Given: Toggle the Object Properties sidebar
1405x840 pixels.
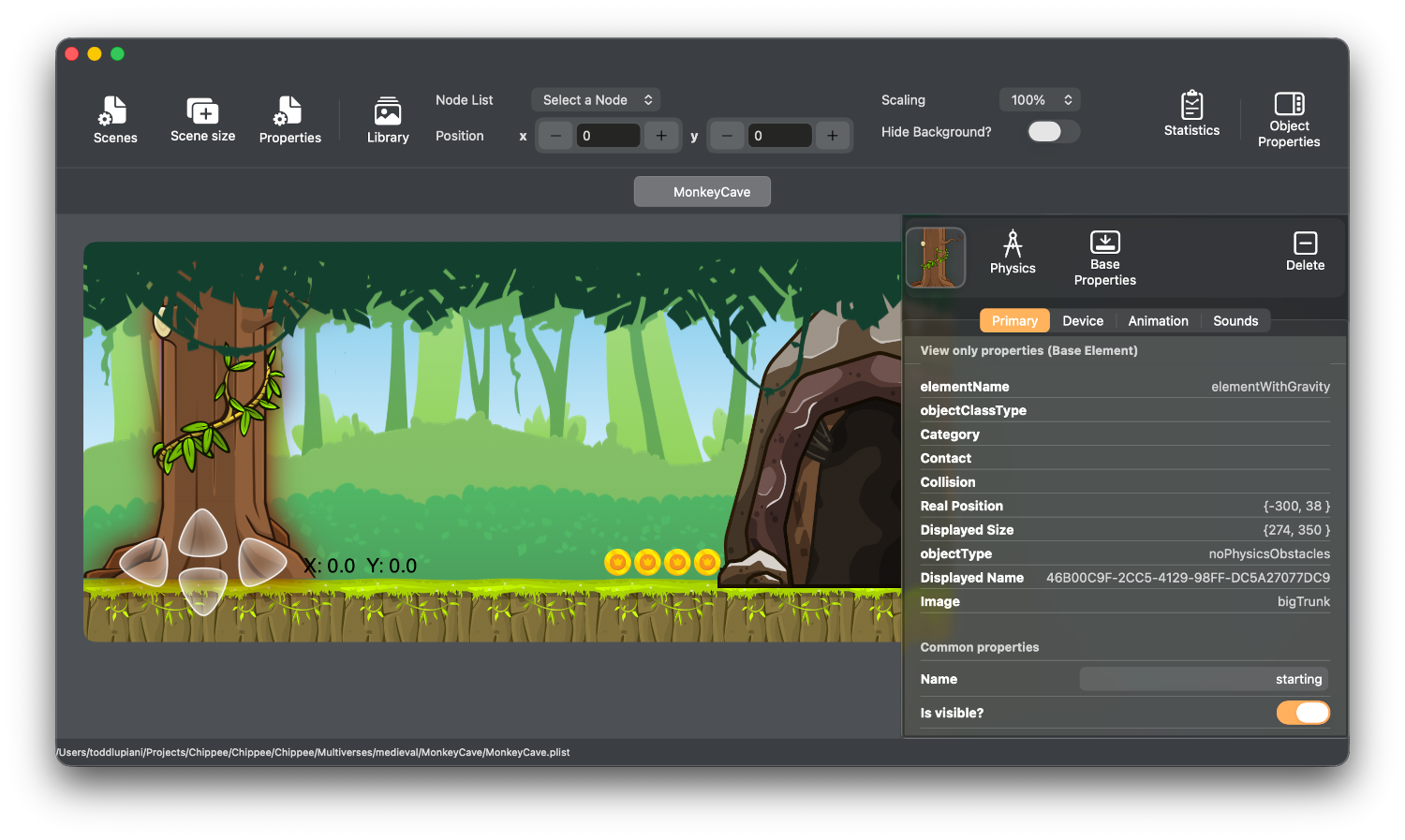Looking at the screenshot, I should point(1289,120).
